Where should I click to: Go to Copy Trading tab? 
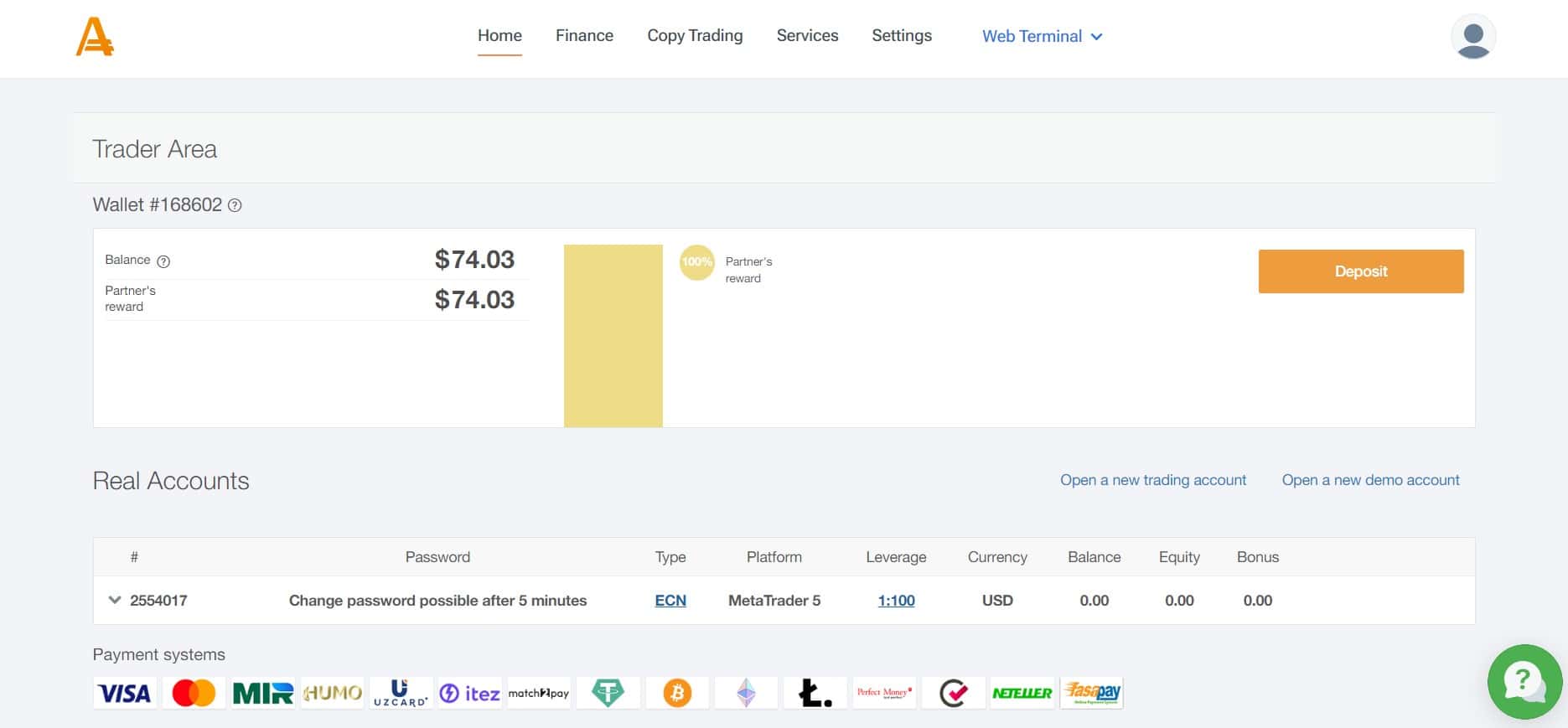coord(695,35)
